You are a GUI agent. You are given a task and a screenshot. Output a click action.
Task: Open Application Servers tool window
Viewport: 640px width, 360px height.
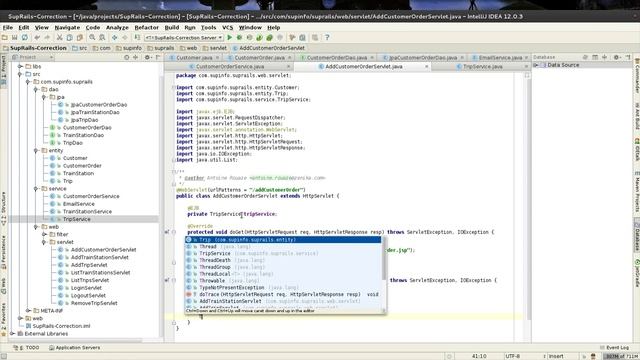coord(74,347)
